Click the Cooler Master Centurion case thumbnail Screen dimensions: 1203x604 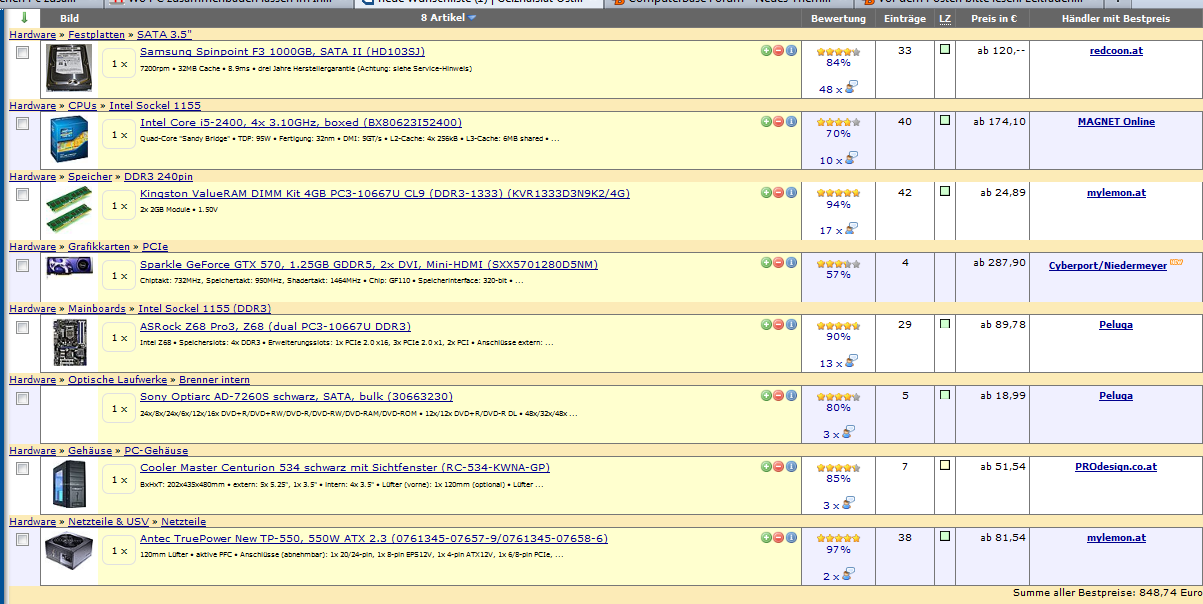[x=69, y=484]
